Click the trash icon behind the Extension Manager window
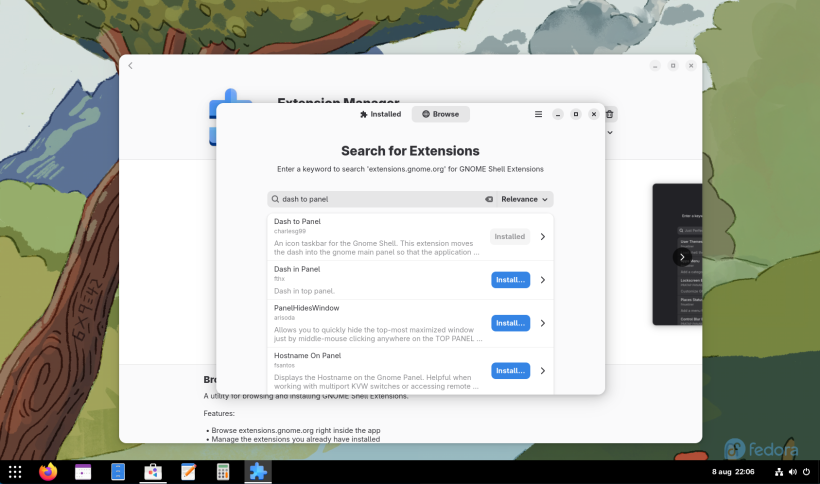The height and width of the screenshot is (484, 820). click(x=610, y=114)
